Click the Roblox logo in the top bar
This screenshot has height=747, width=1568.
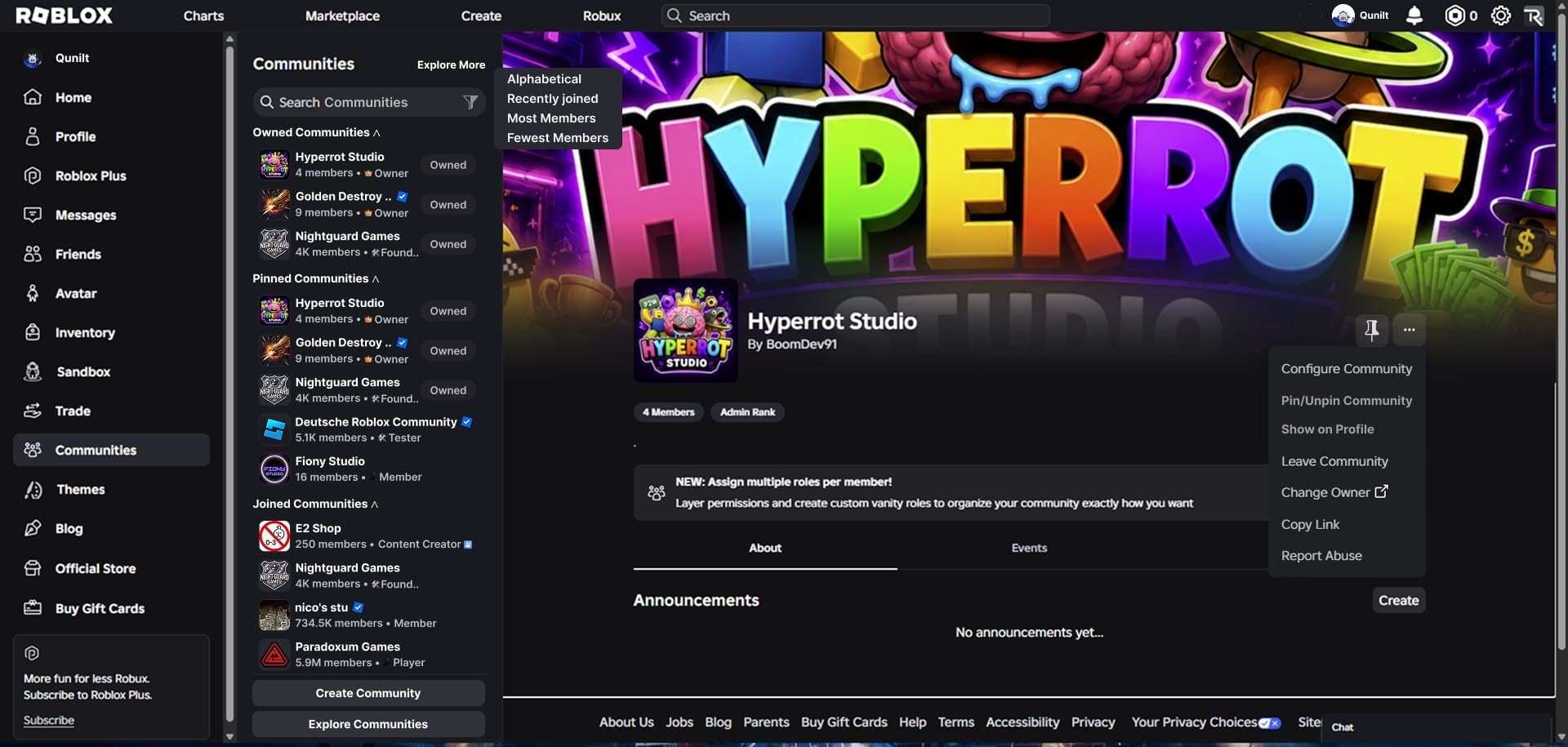64,16
